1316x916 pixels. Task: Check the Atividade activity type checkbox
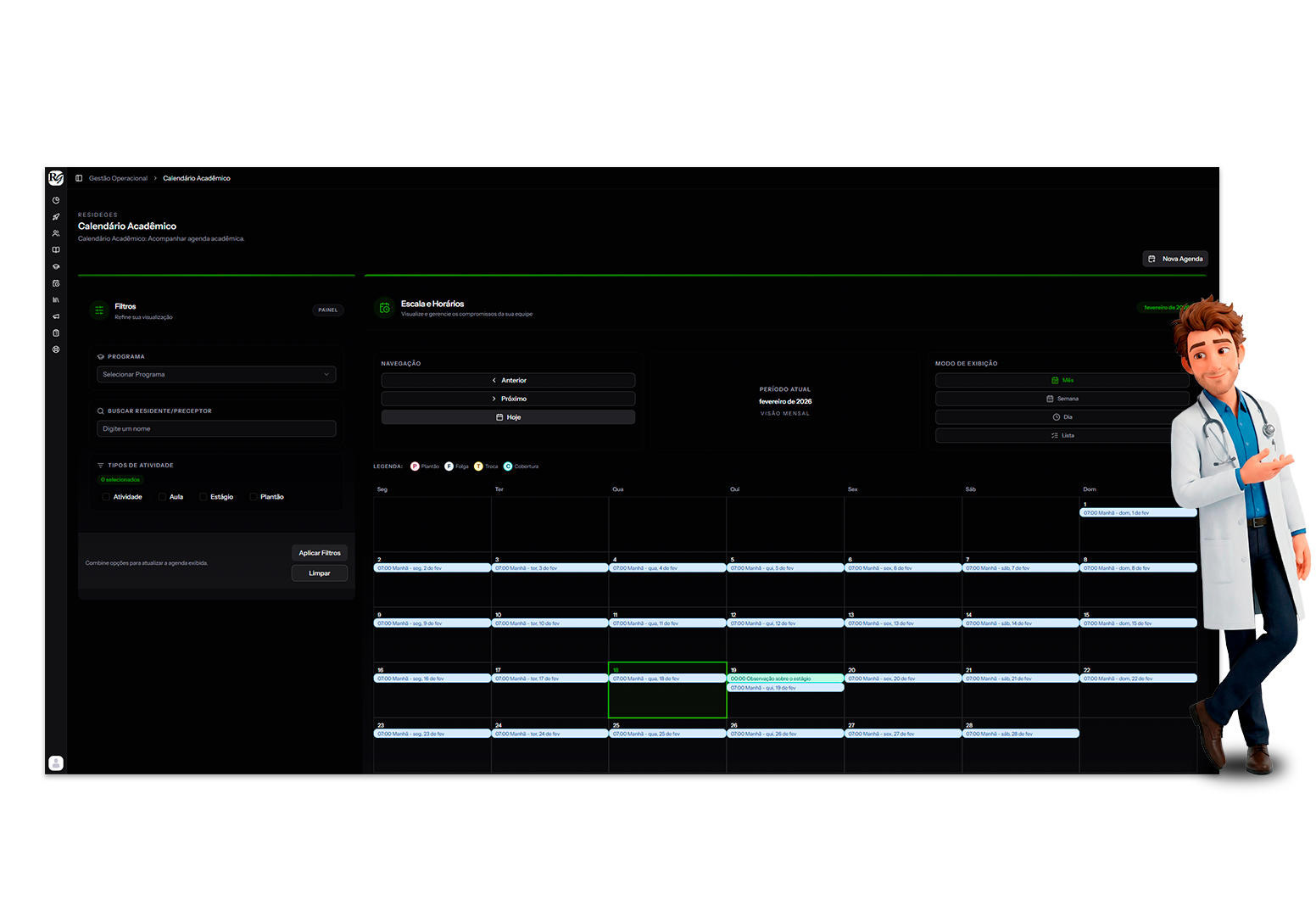pos(106,497)
